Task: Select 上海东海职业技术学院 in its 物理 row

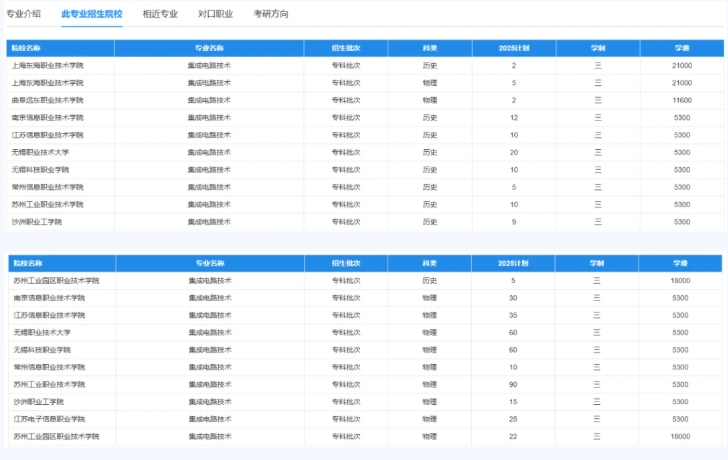Action: point(47,83)
